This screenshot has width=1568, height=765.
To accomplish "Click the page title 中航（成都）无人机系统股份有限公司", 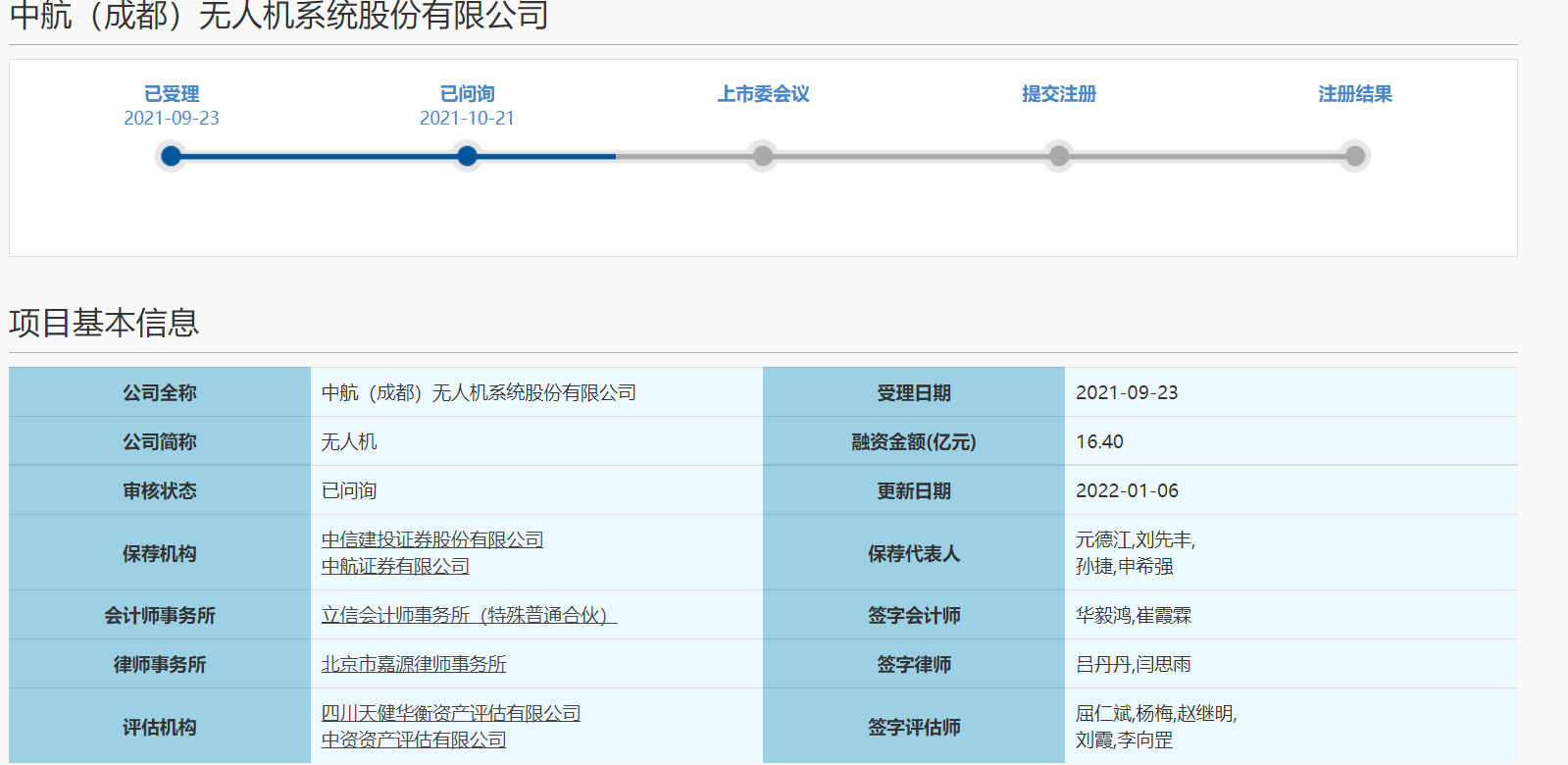I will [279, 16].
